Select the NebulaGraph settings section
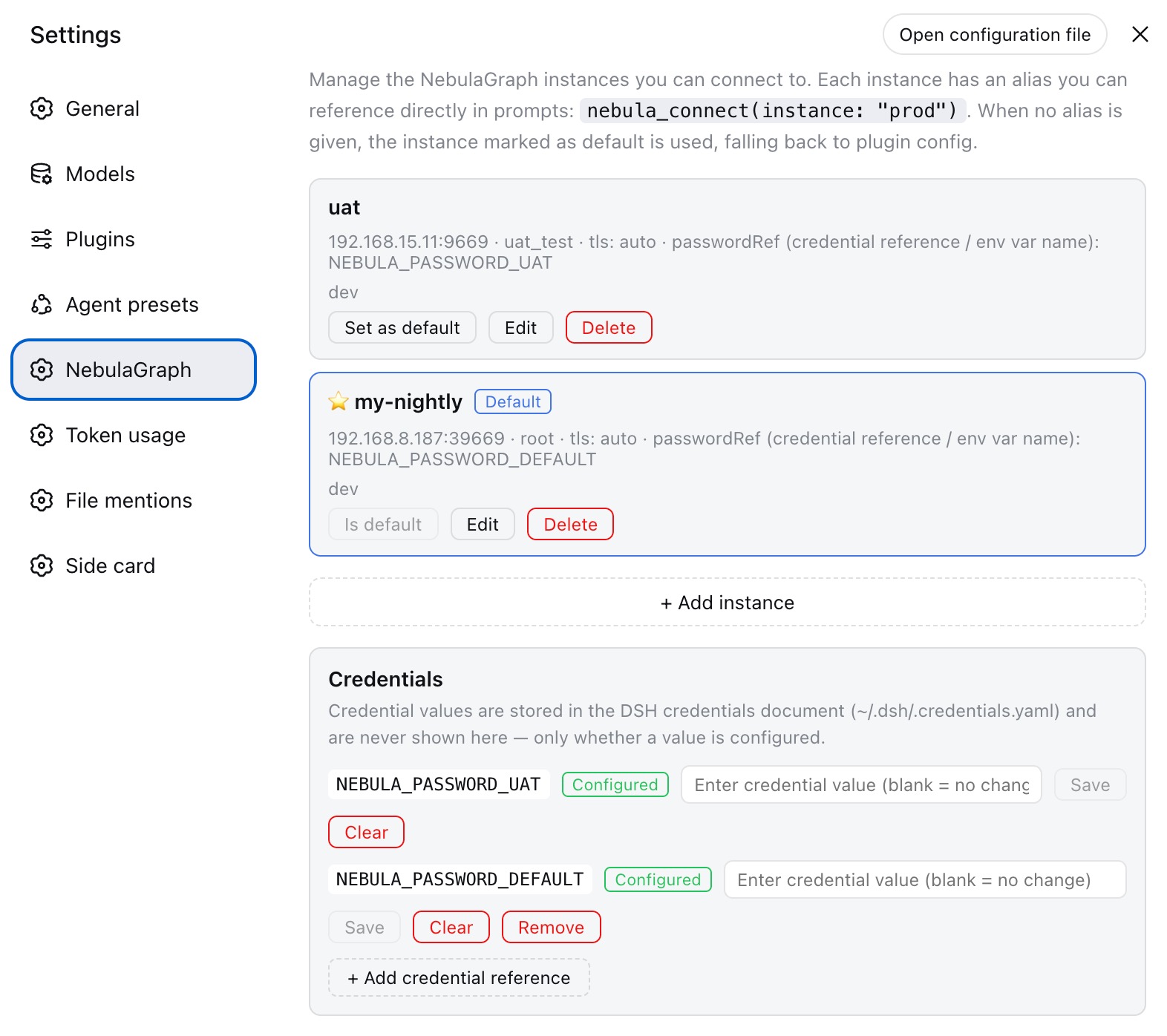The width and height of the screenshot is (1167, 1036). point(134,370)
